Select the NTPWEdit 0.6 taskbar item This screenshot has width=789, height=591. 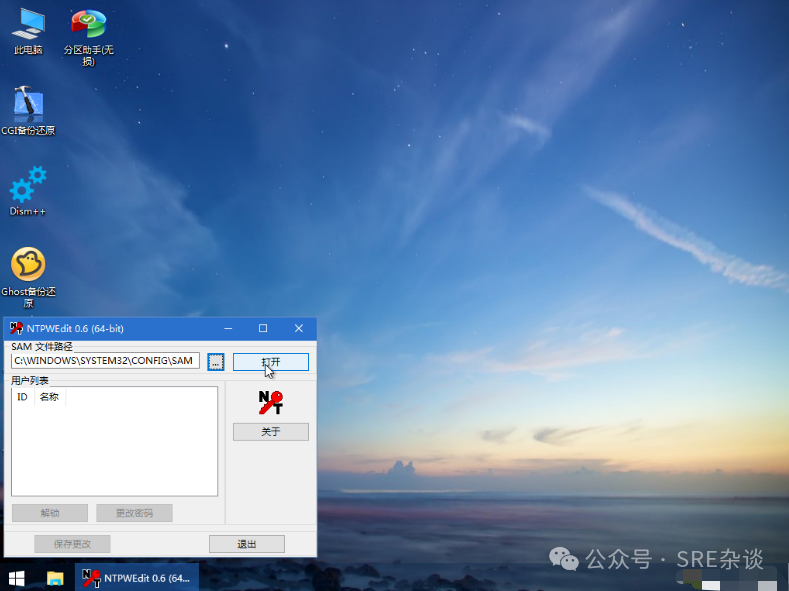point(137,578)
